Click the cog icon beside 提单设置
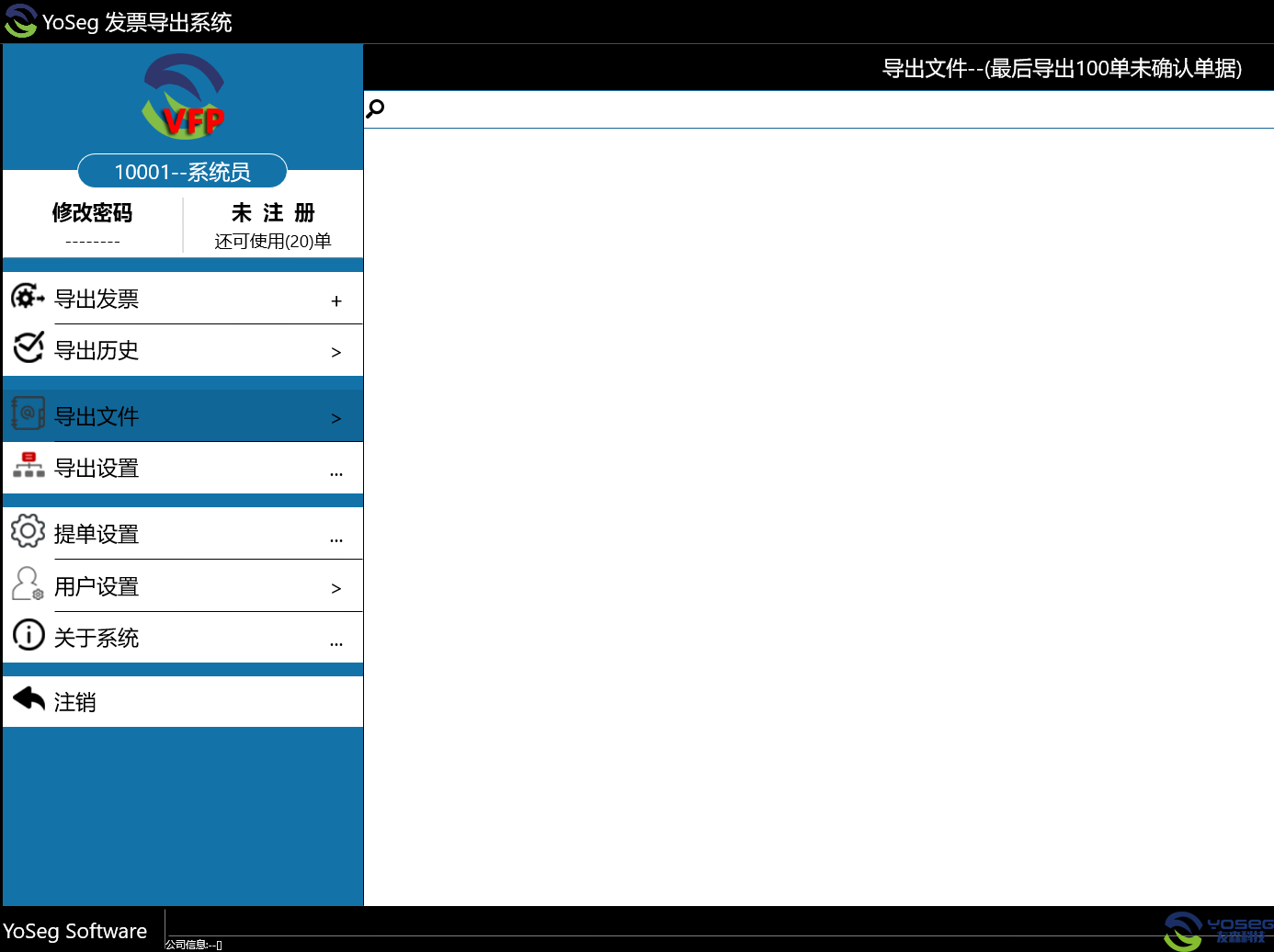This screenshot has width=1274, height=952. 28,531
